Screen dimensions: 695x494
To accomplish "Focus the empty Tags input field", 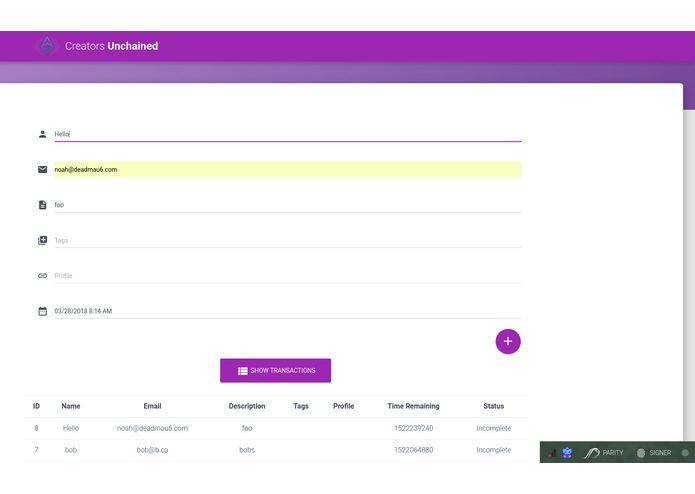I will [x=288, y=240].
